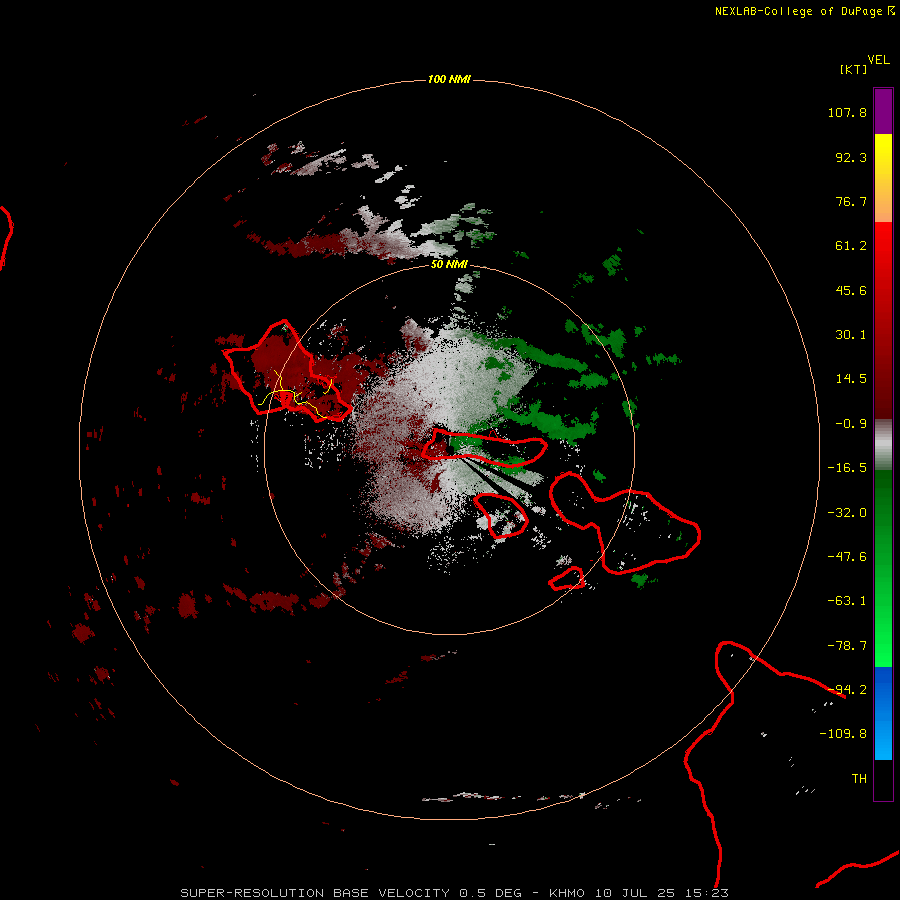The height and width of the screenshot is (900, 900).
Task: Click the 100 NMI range ring label
Action: pyautogui.click(x=449, y=79)
